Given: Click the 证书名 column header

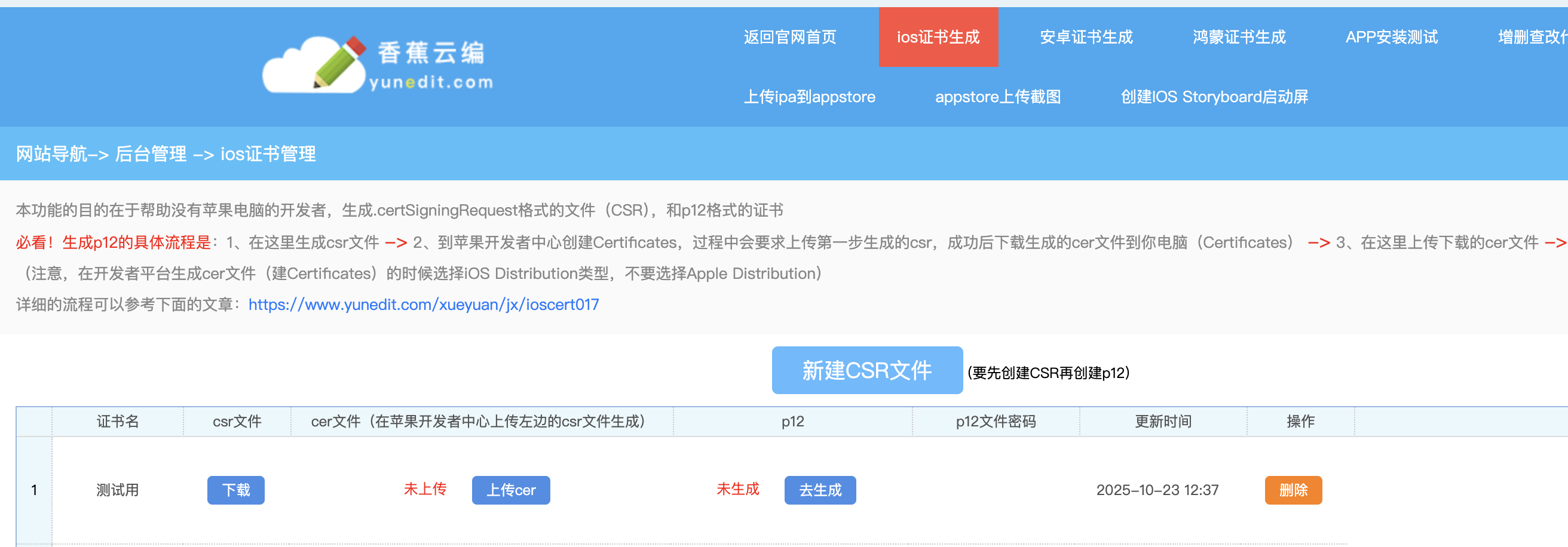Looking at the screenshot, I should point(118,421).
